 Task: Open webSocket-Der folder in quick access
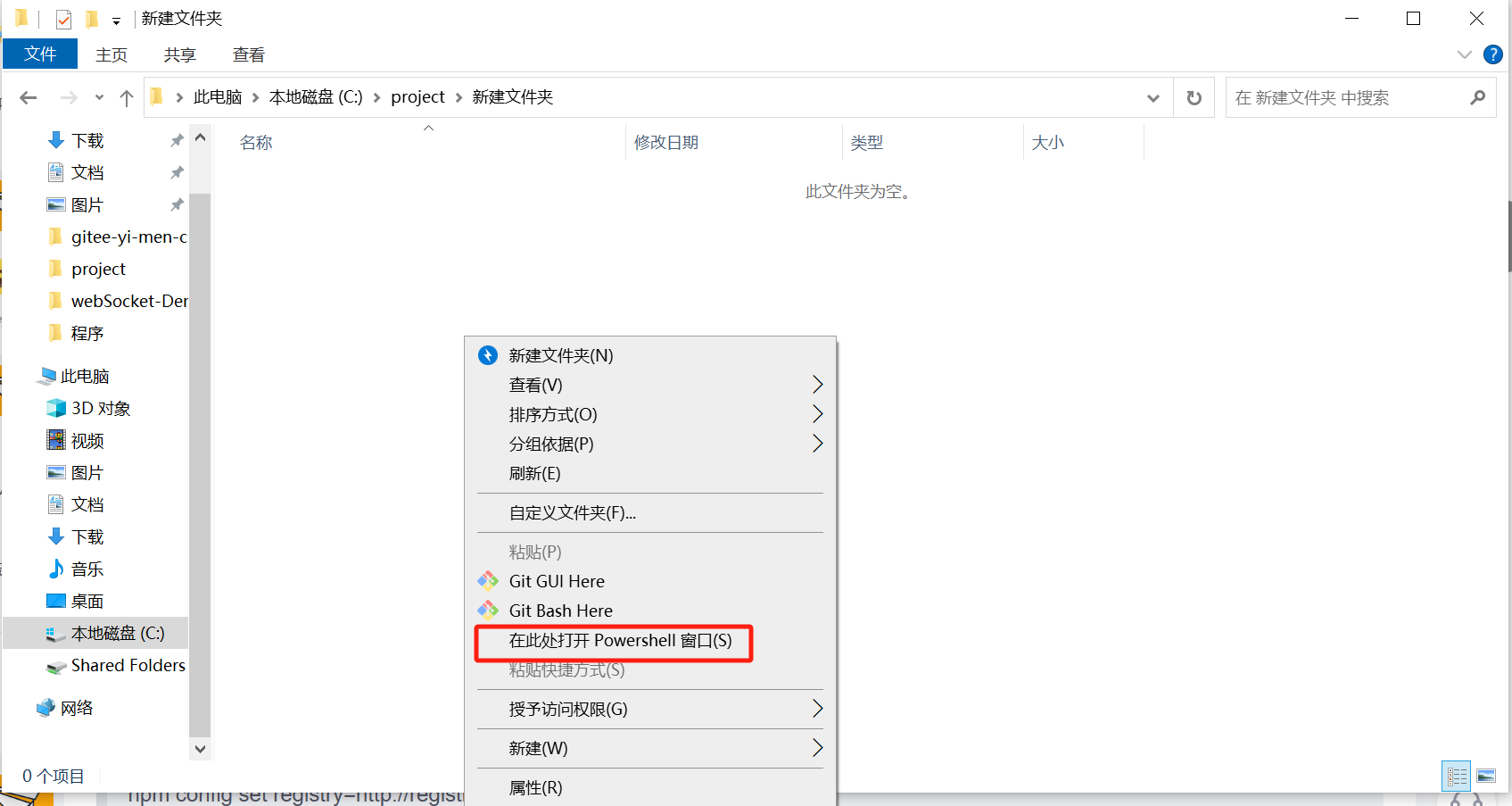117,301
